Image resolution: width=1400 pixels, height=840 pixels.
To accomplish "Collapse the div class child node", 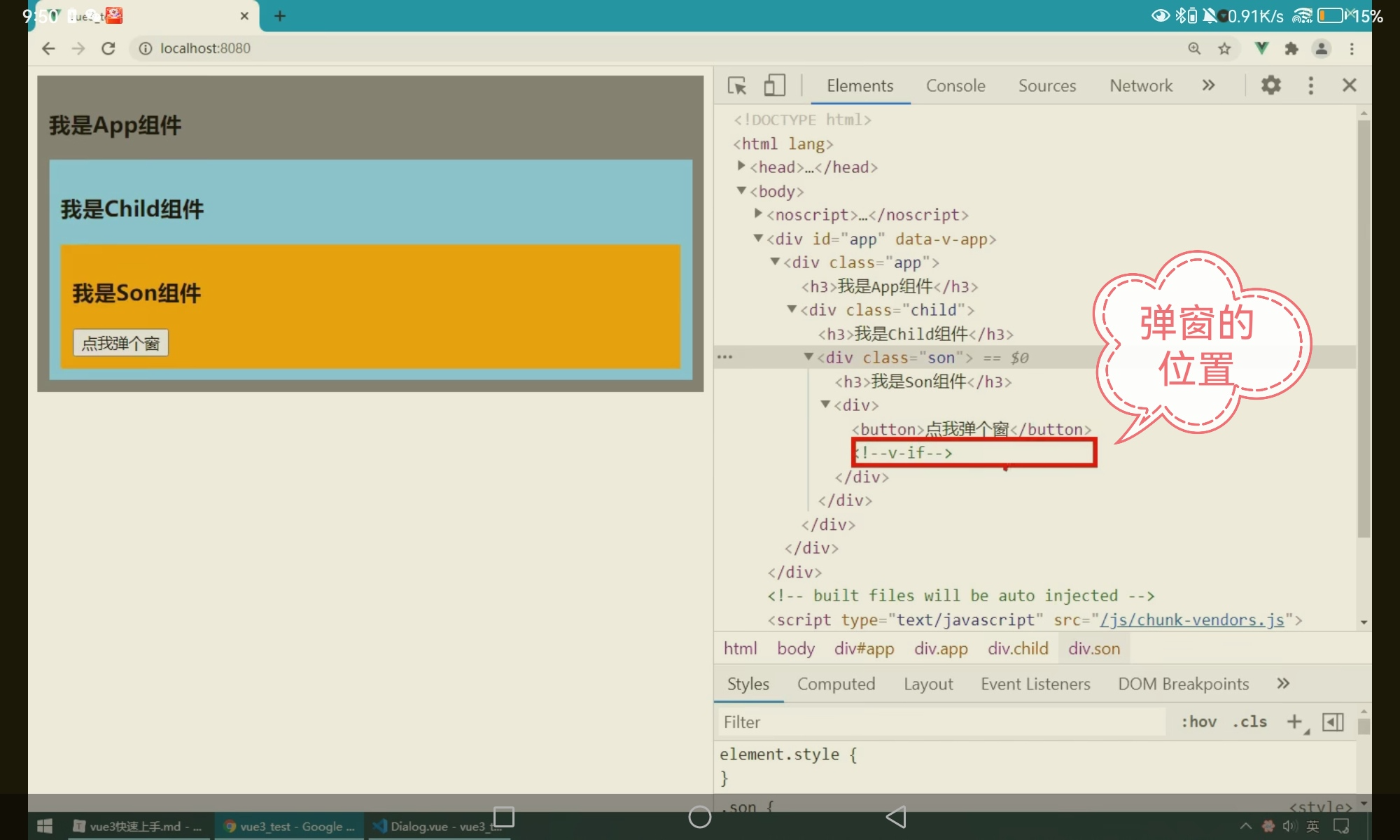I will coord(792,309).
